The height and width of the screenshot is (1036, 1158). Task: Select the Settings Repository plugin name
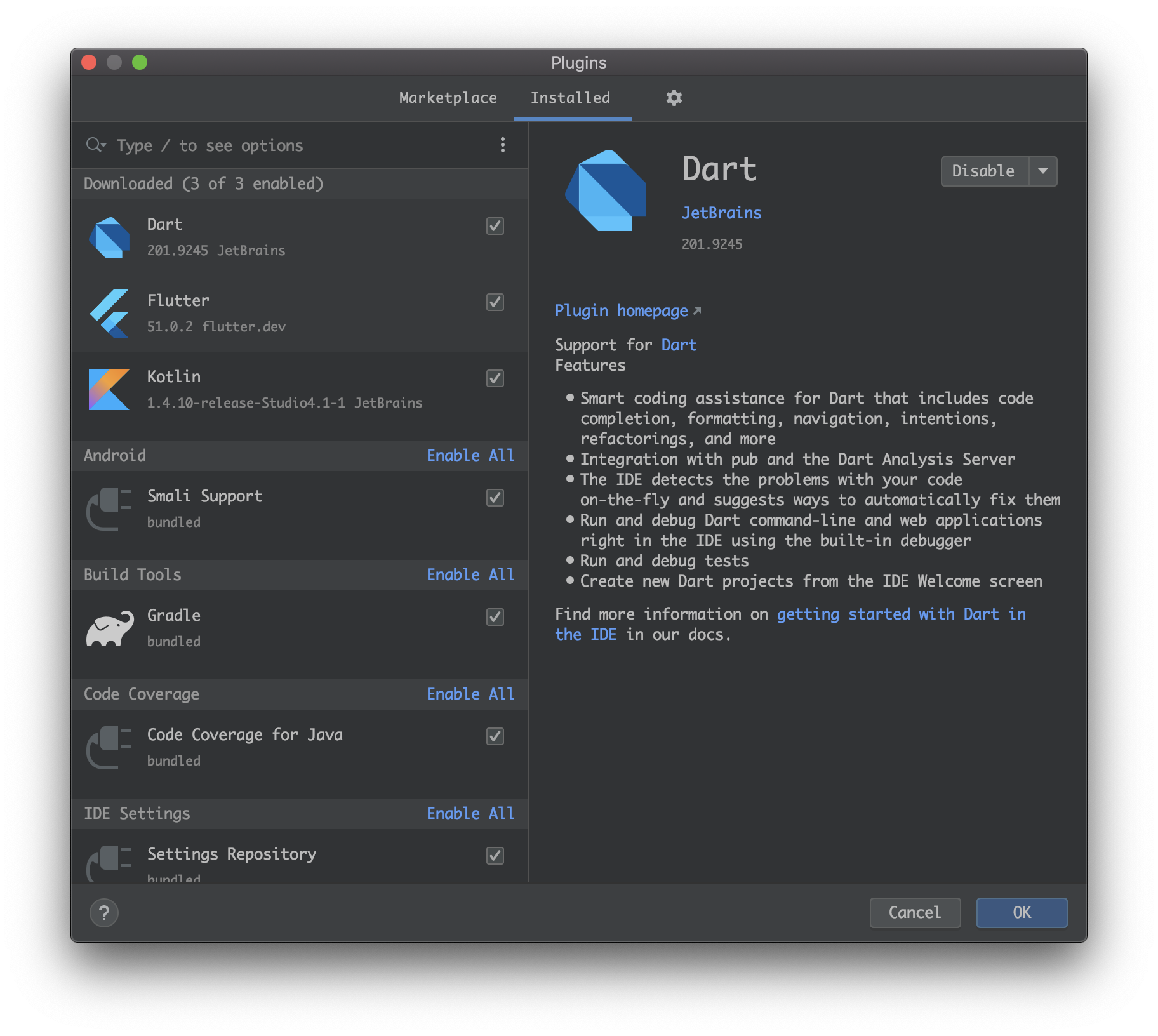(232, 854)
